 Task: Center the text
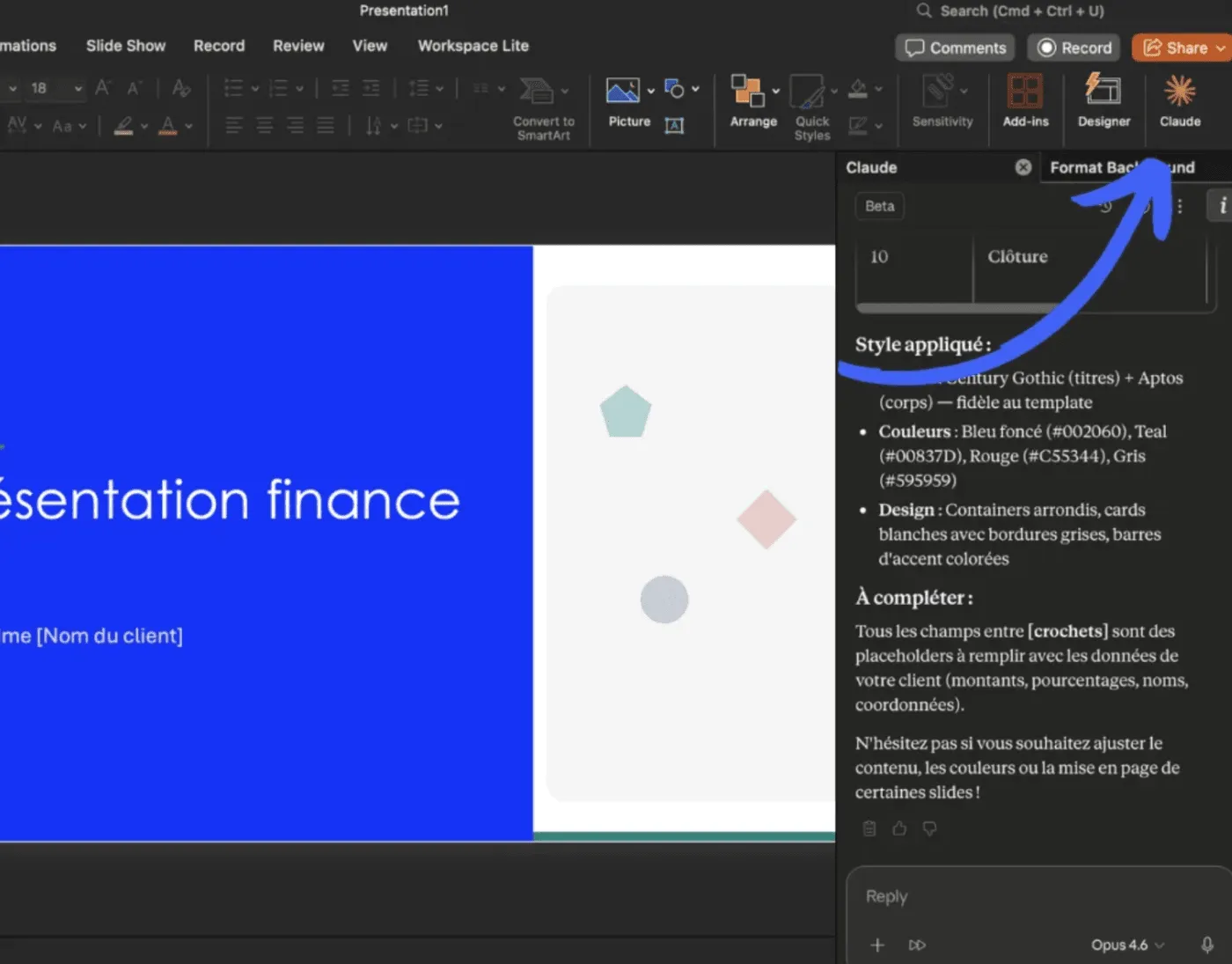click(x=264, y=126)
